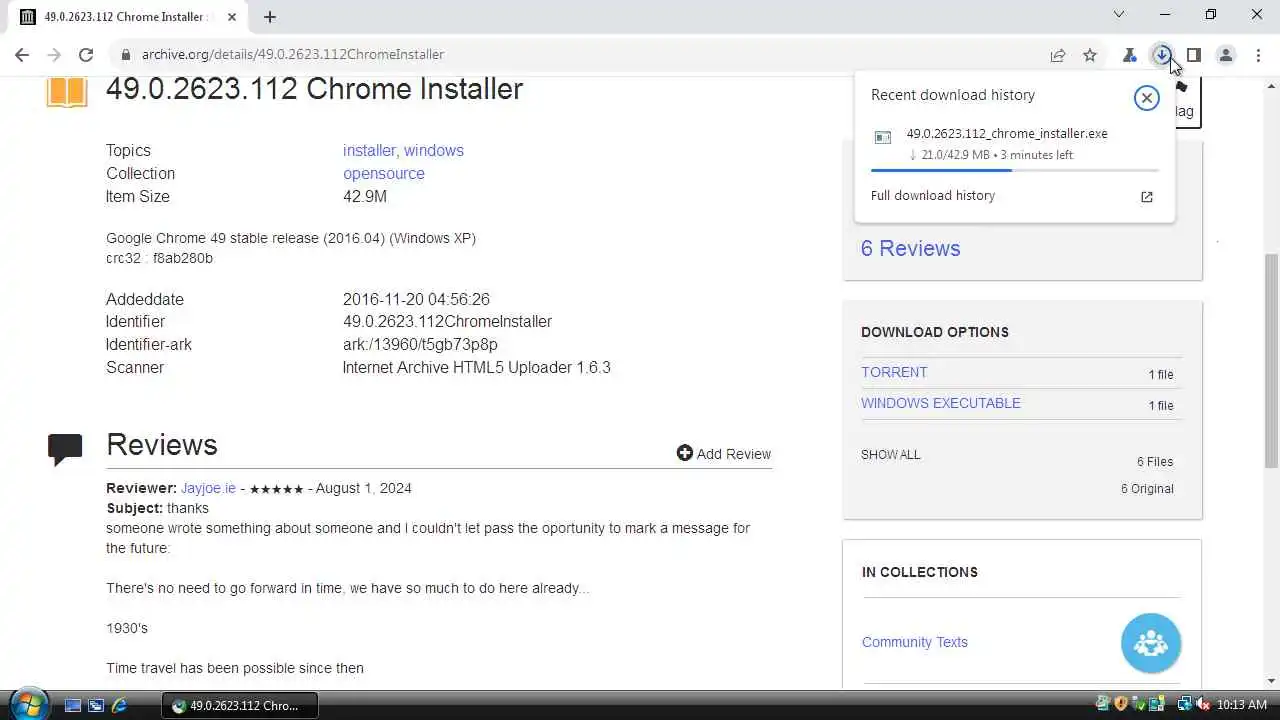
Task: Open the windows topic link
Action: point(434,151)
